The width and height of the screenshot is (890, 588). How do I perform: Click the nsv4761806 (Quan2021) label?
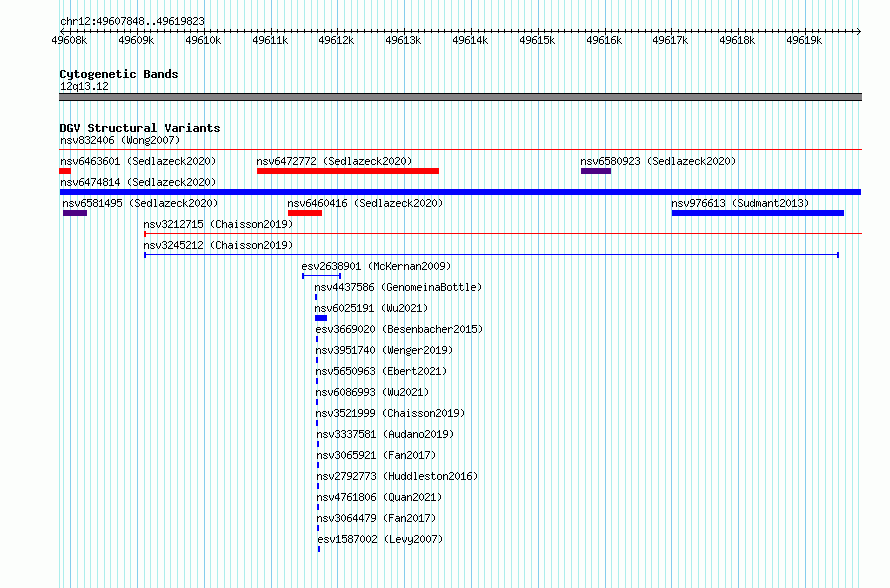(379, 497)
